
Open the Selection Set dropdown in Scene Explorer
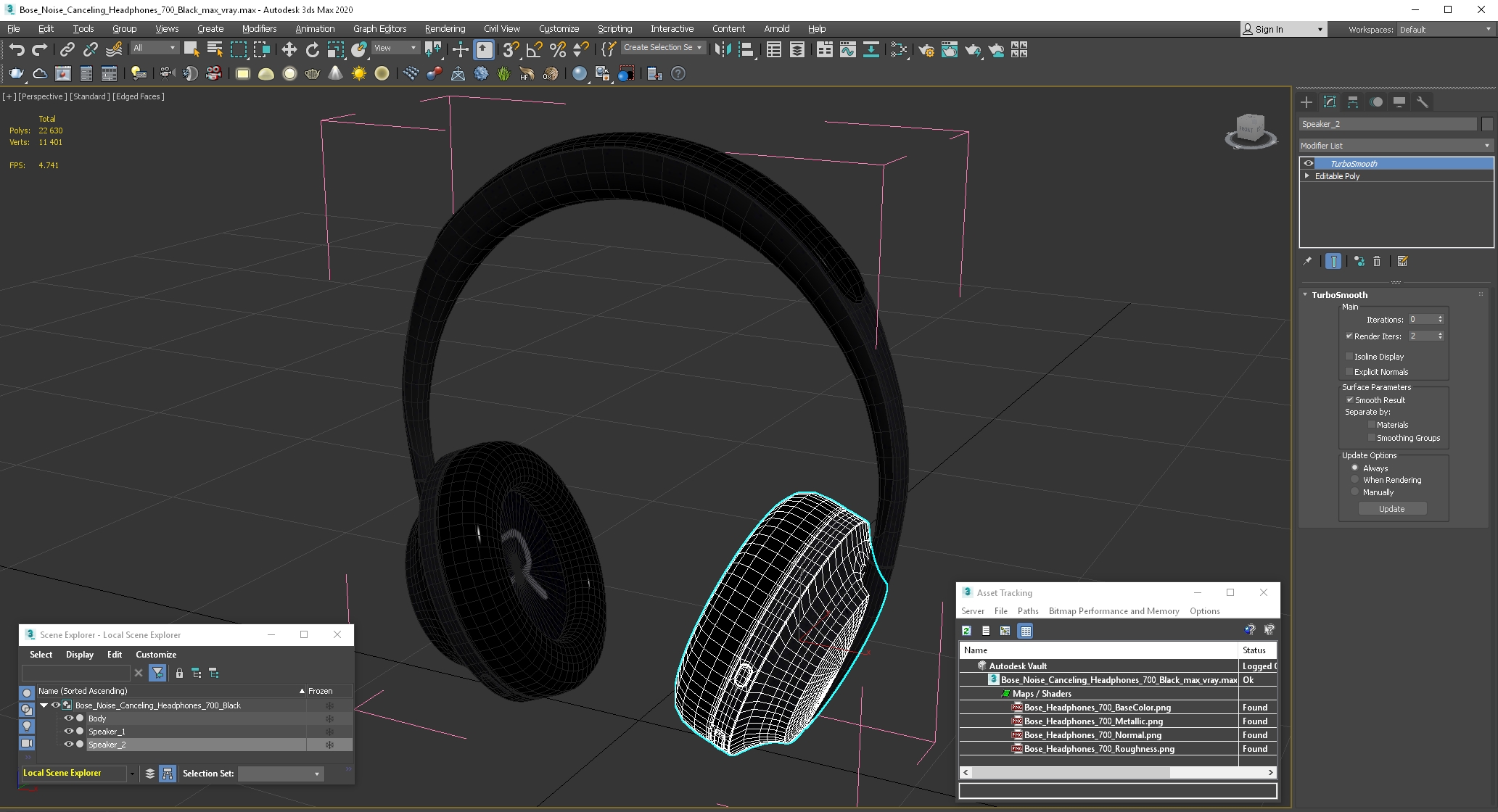coord(281,774)
